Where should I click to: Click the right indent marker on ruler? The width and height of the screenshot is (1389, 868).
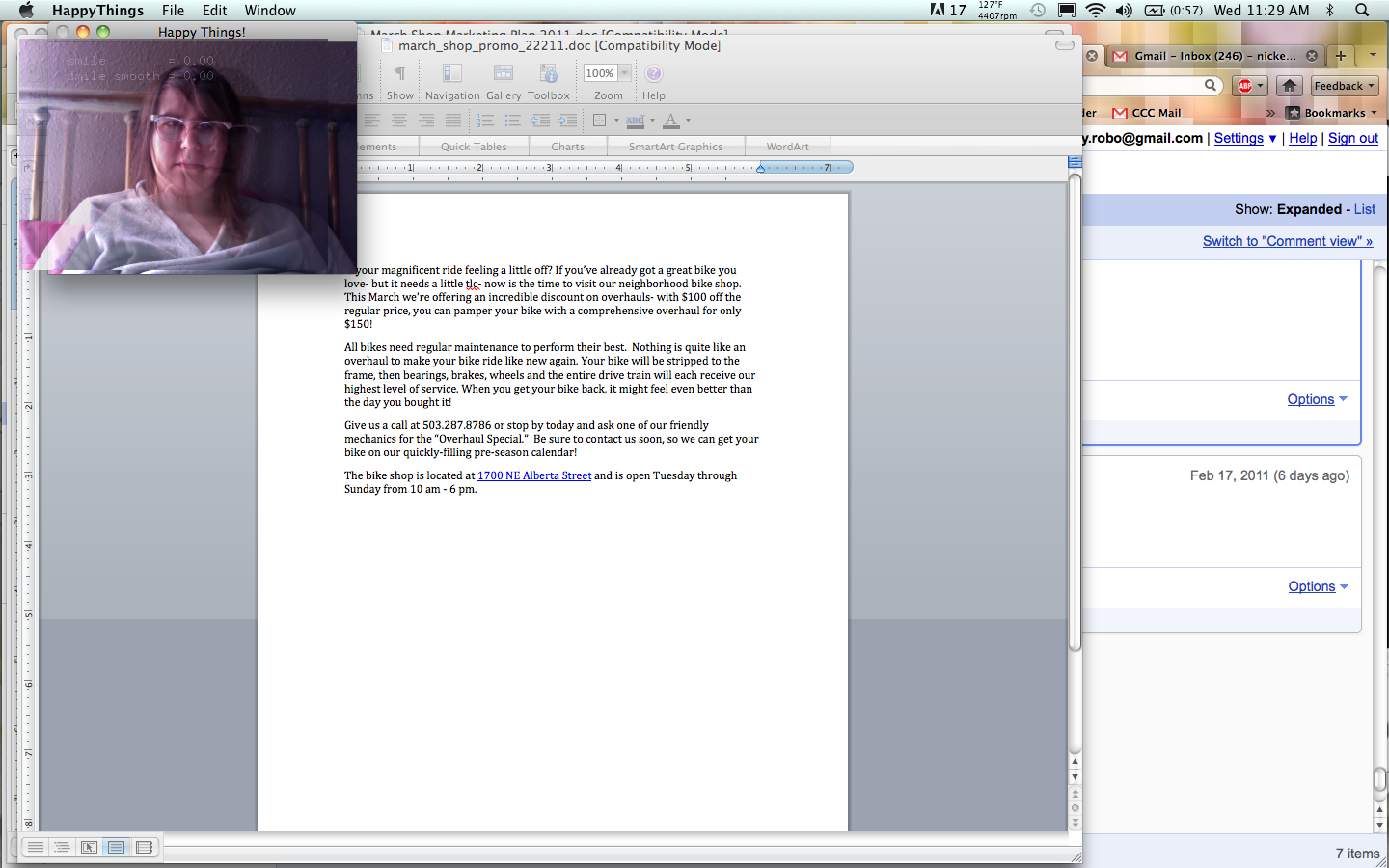[x=760, y=168]
